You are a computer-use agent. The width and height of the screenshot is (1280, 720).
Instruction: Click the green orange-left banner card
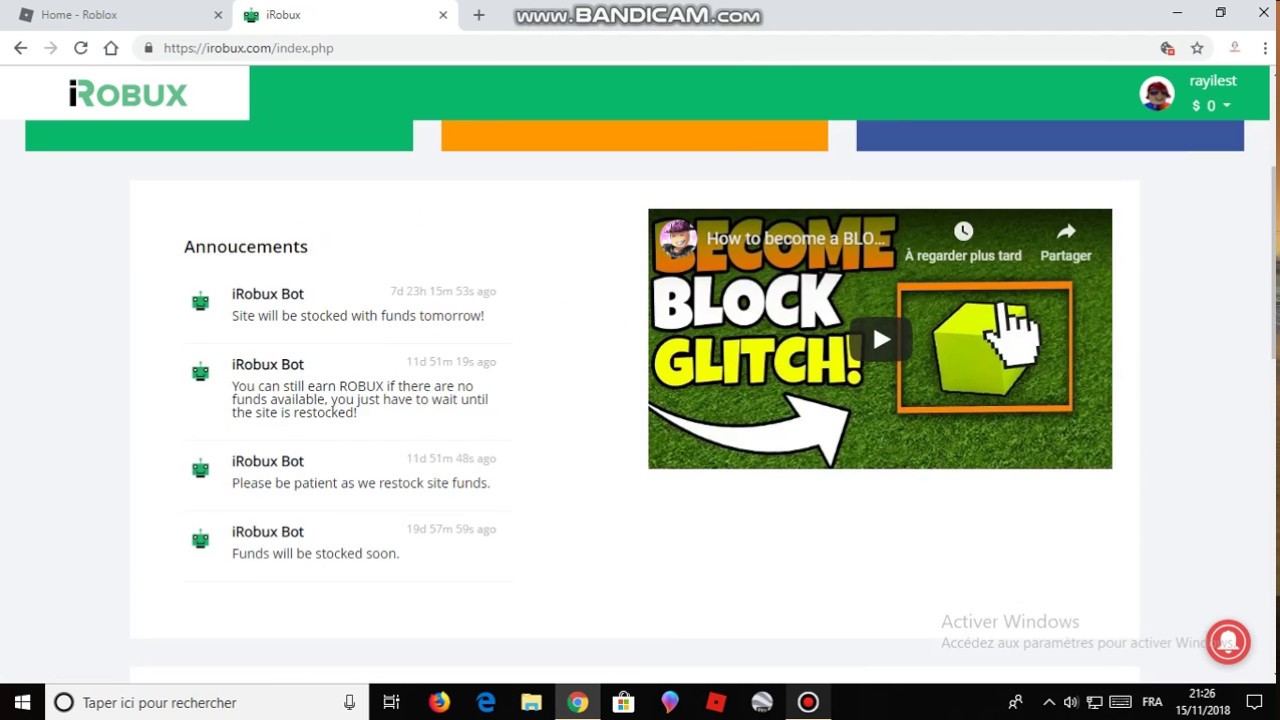pos(219,135)
